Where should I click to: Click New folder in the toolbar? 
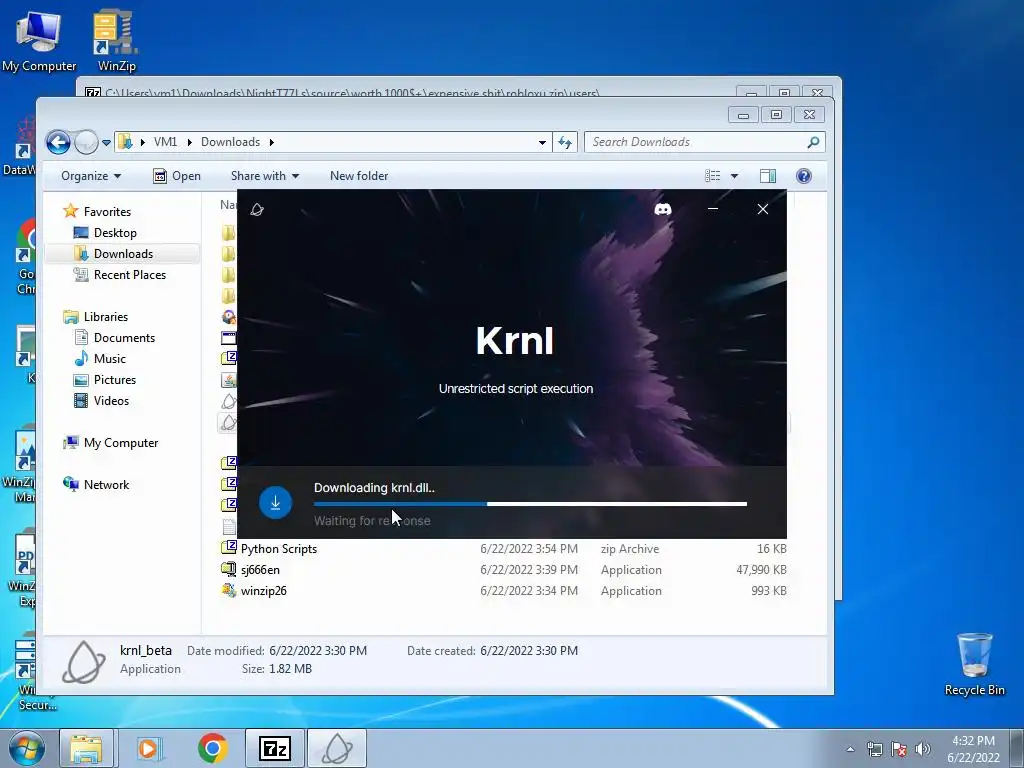pos(359,176)
